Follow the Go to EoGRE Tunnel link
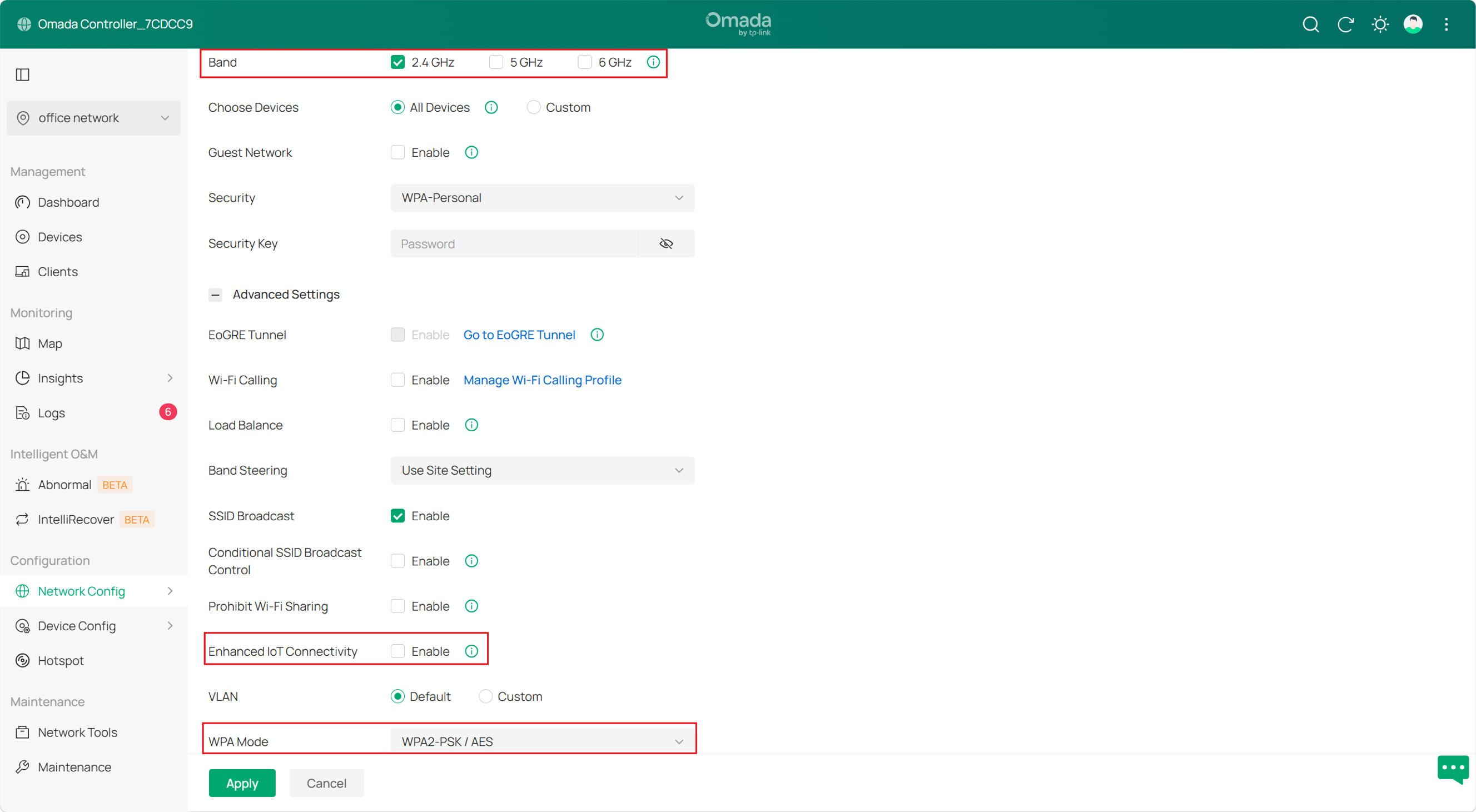Viewport: 1476px width, 812px height. click(519, 335)
